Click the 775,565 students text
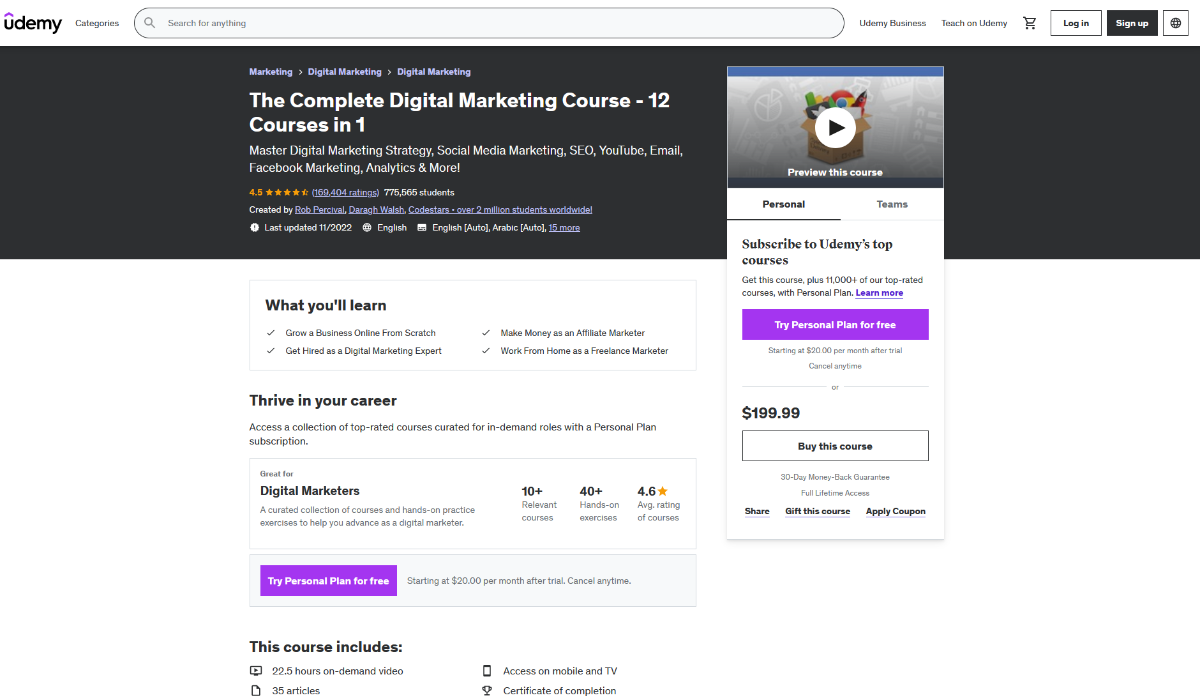The width and height of the screenshot is (1200, 700). pyautogui.click(x=419, y=192)
